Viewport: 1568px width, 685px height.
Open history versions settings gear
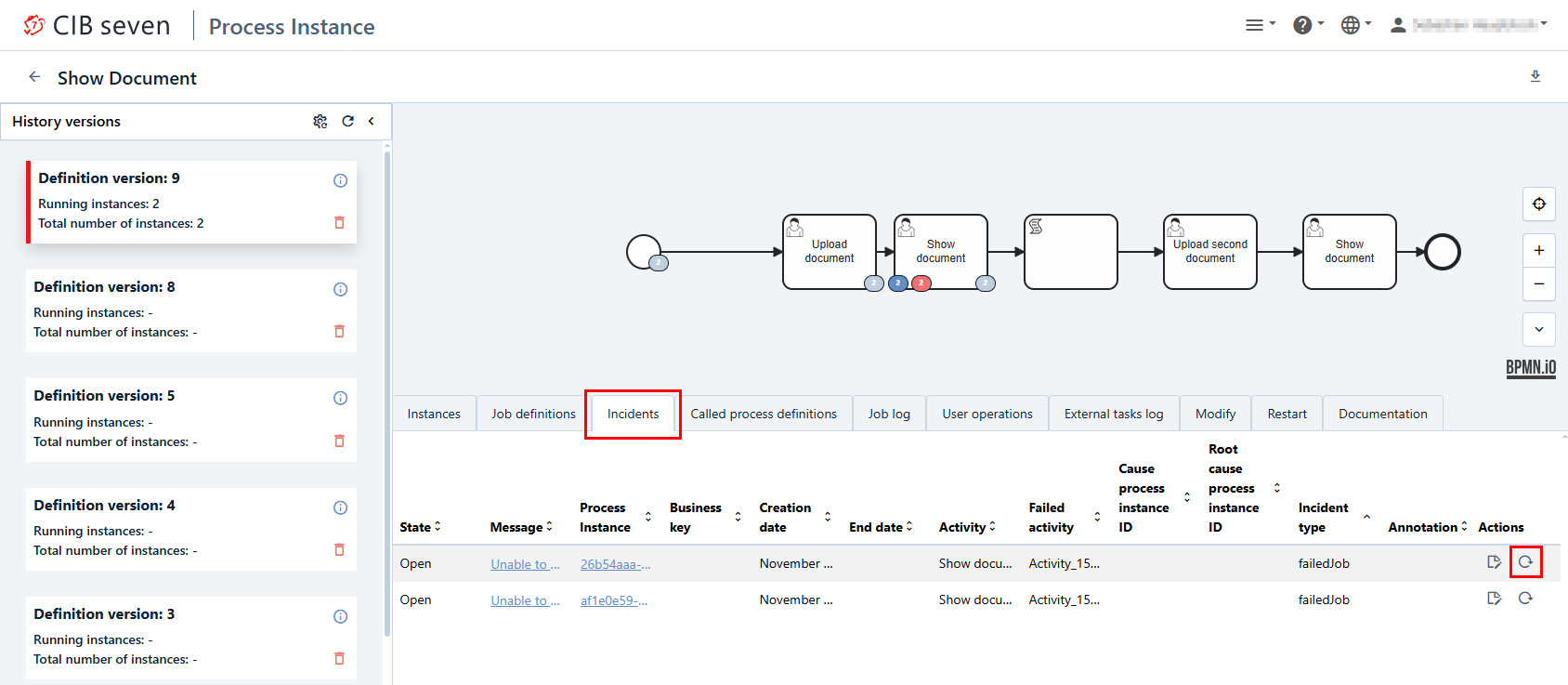click(x=320, y=121)
